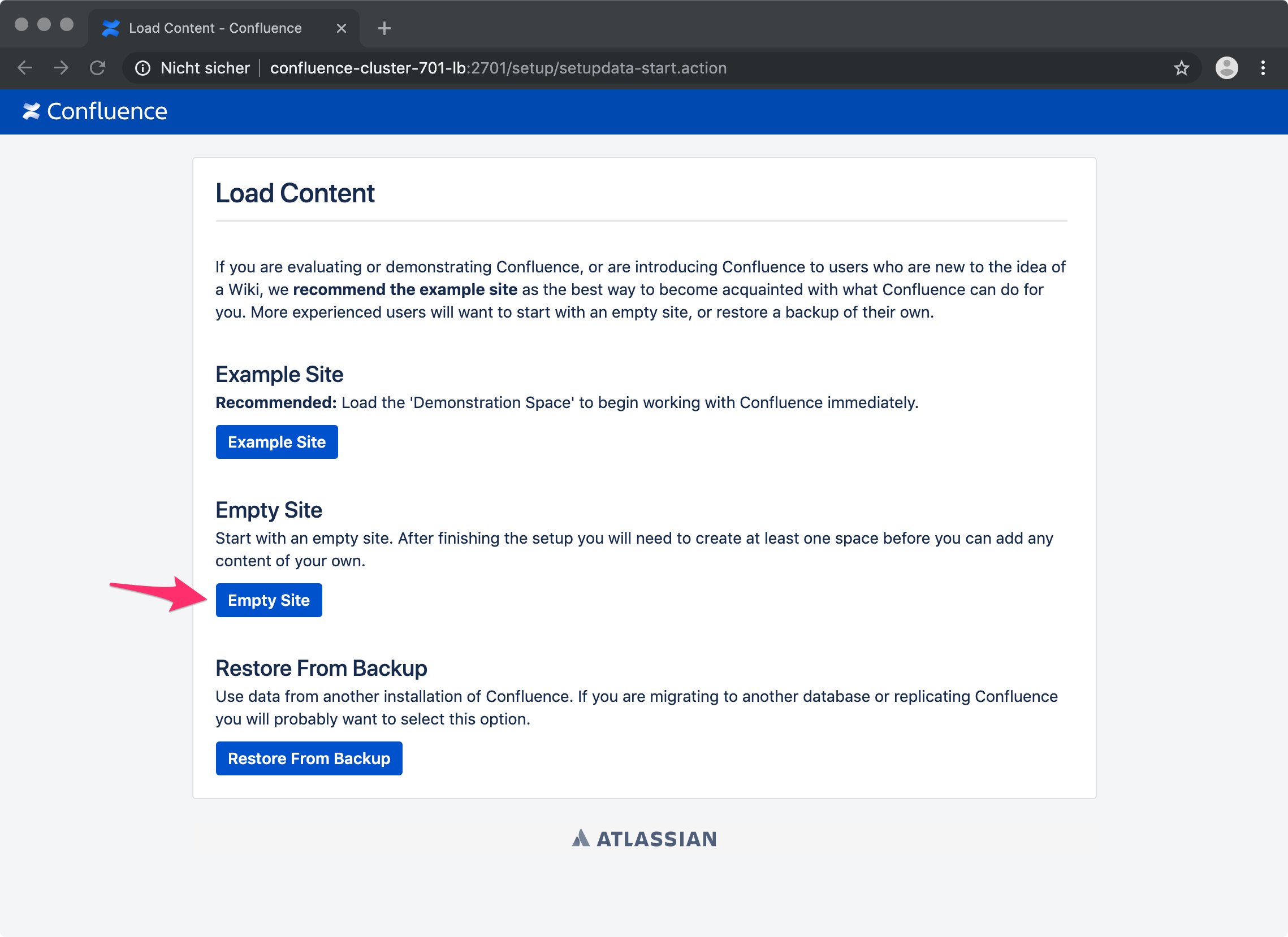1288x937 pixels.
Task: Select the Load Content - Confluence tab
Action: coord(224,28)
